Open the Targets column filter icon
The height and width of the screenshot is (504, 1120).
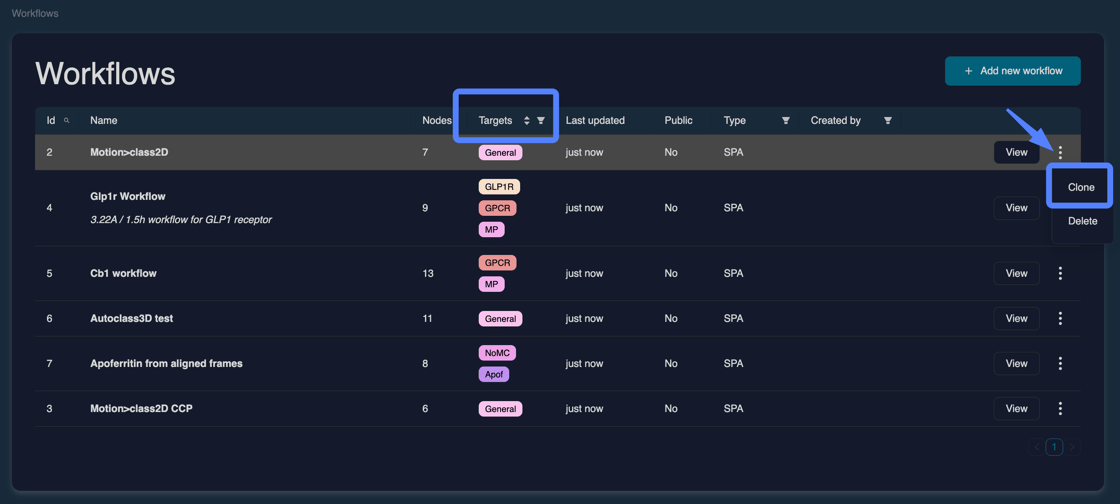(541, 121)
